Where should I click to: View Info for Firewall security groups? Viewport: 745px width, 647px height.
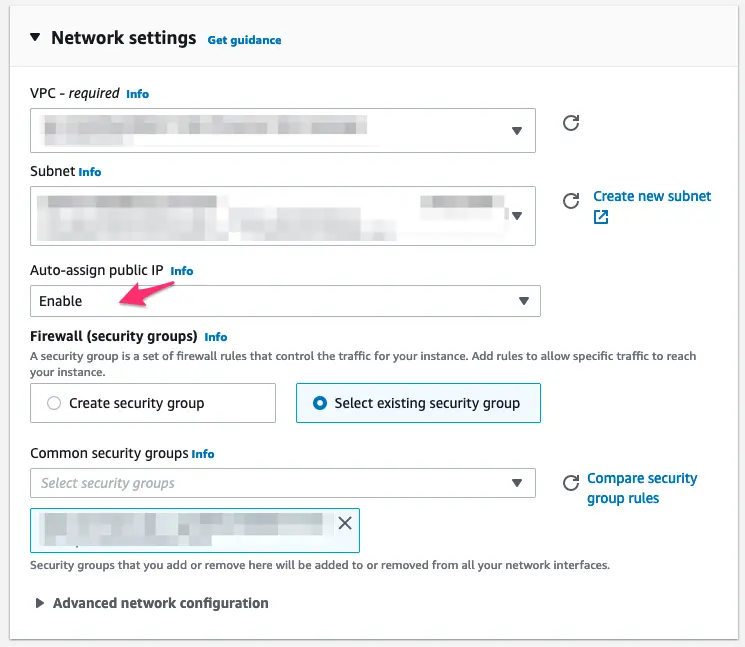pyautogui.click(x=216, y=337)
